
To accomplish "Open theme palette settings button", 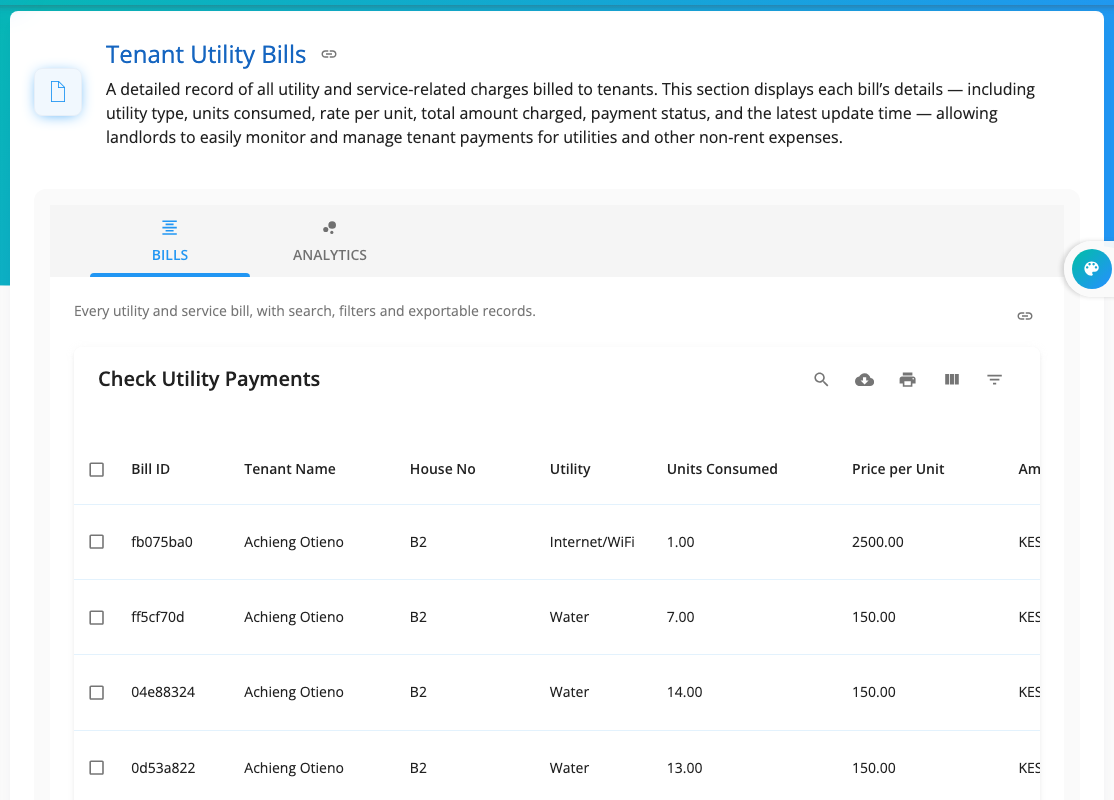I will [1091, 269].
